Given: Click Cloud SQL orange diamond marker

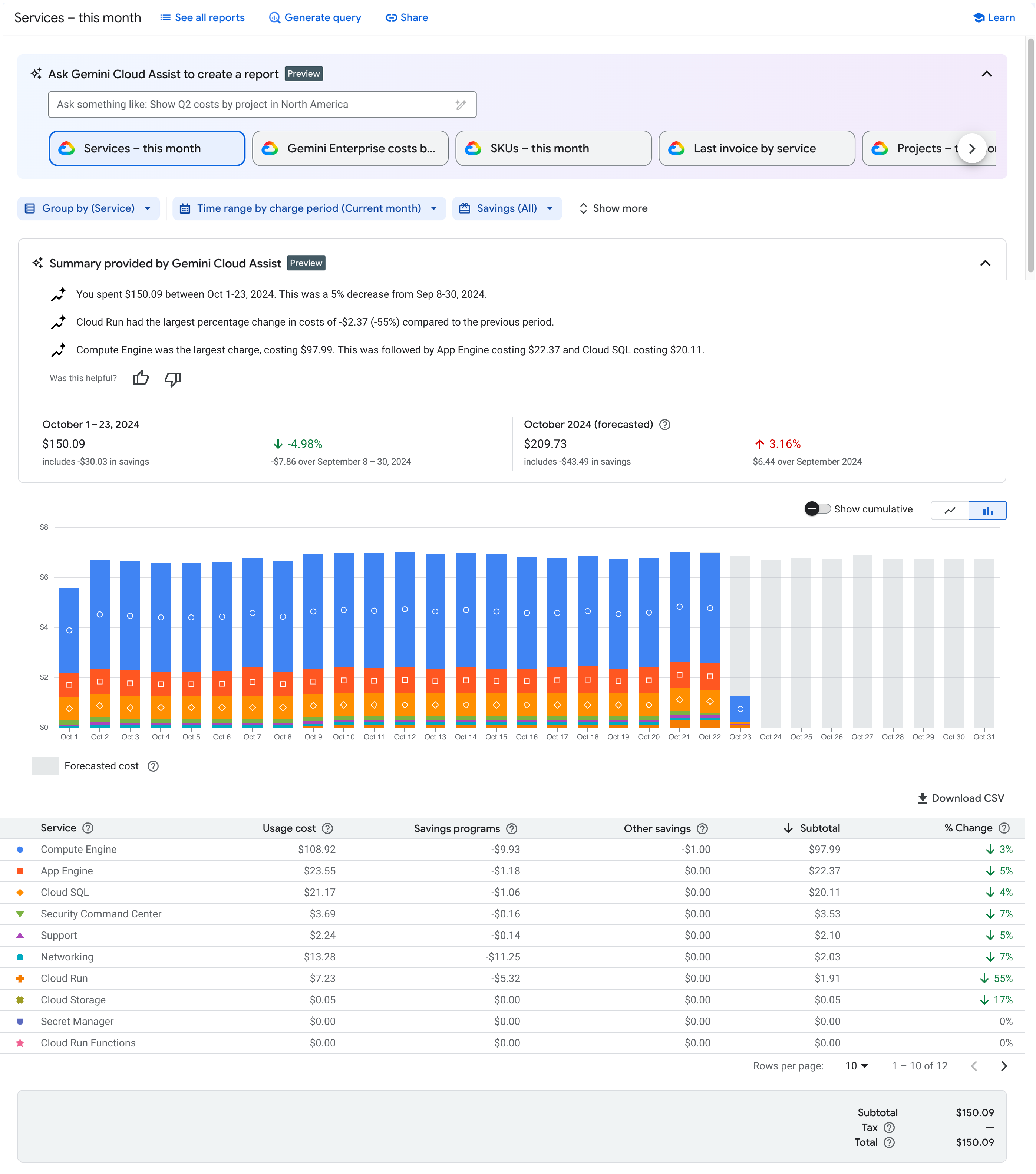Looking at the screenshot, I should click(20, 893).
